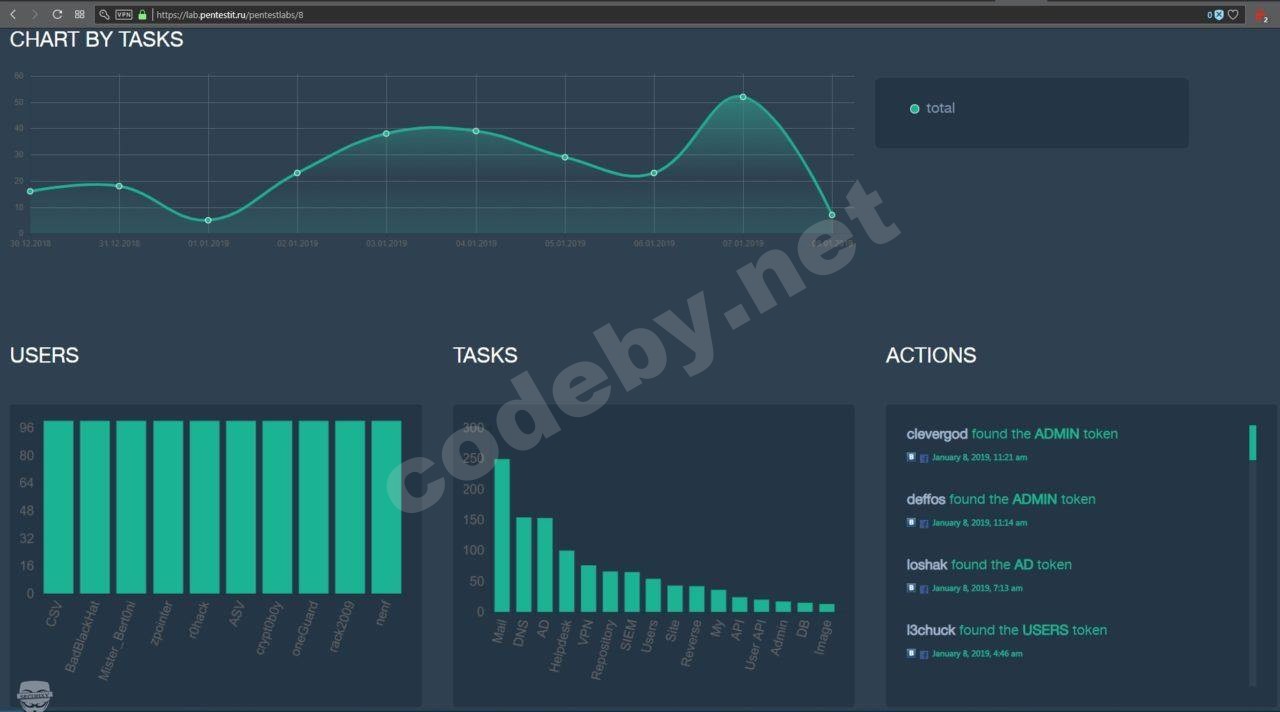Click the r0hack bar in Users chart
This screenshot has width=1280, height=712.
204,507
